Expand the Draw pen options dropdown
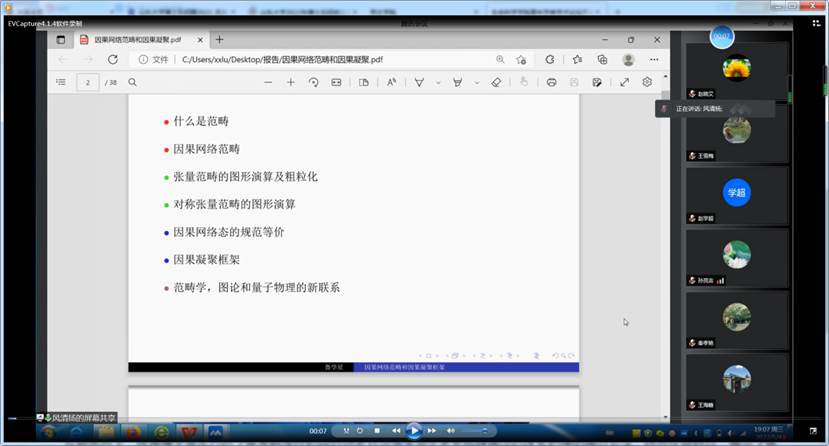This screenshot has height=446, width=829. click(x=437, y=82)
